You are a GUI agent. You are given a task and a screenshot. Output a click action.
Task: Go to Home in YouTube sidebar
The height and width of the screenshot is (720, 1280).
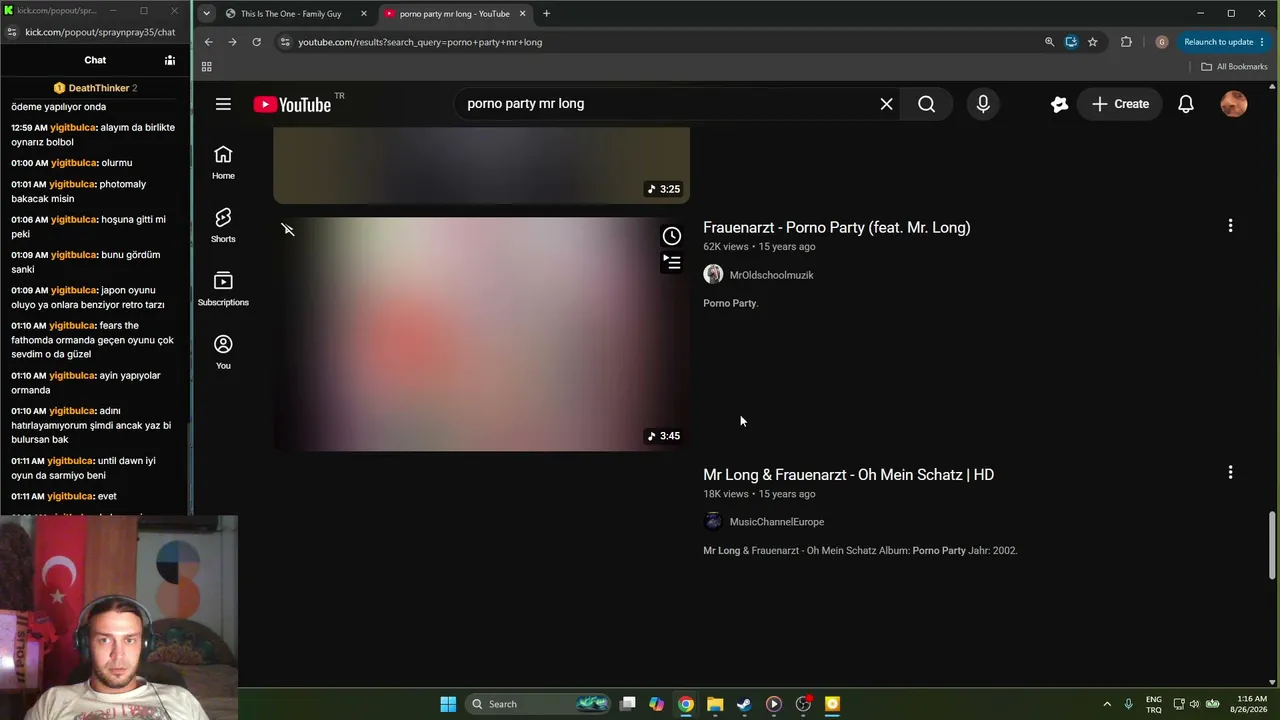point(223,162)
